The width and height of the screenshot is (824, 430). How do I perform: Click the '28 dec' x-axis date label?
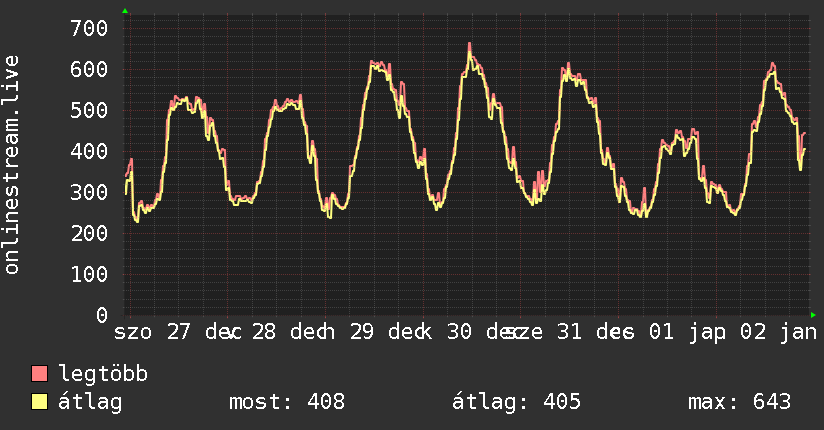292,332
